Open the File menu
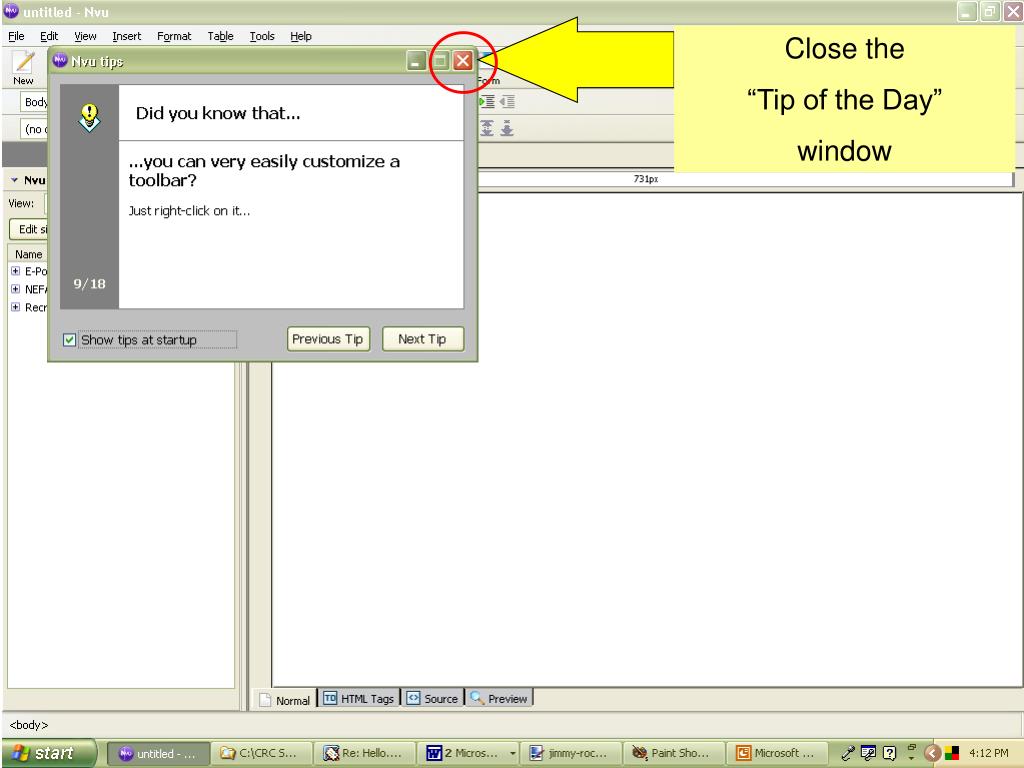This screenshot has height=768, width=1024. (16, 36)
